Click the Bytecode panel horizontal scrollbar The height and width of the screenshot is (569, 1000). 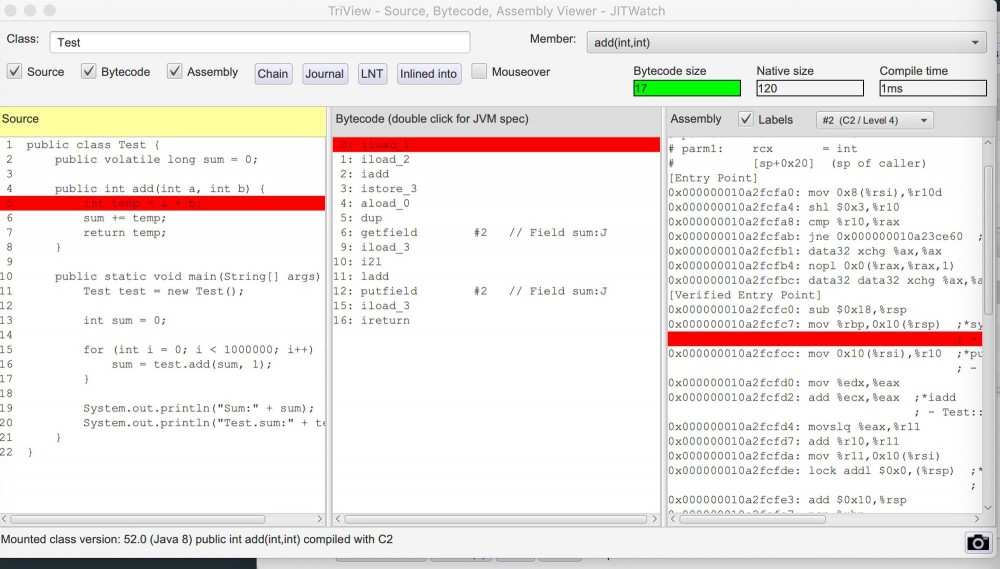(495, 519)
